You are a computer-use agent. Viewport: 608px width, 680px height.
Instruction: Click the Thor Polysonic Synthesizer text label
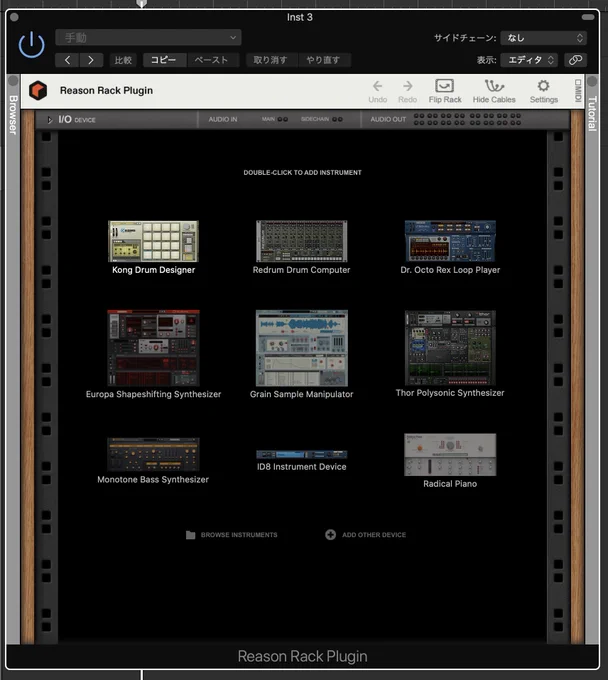[x=450, y=393]
